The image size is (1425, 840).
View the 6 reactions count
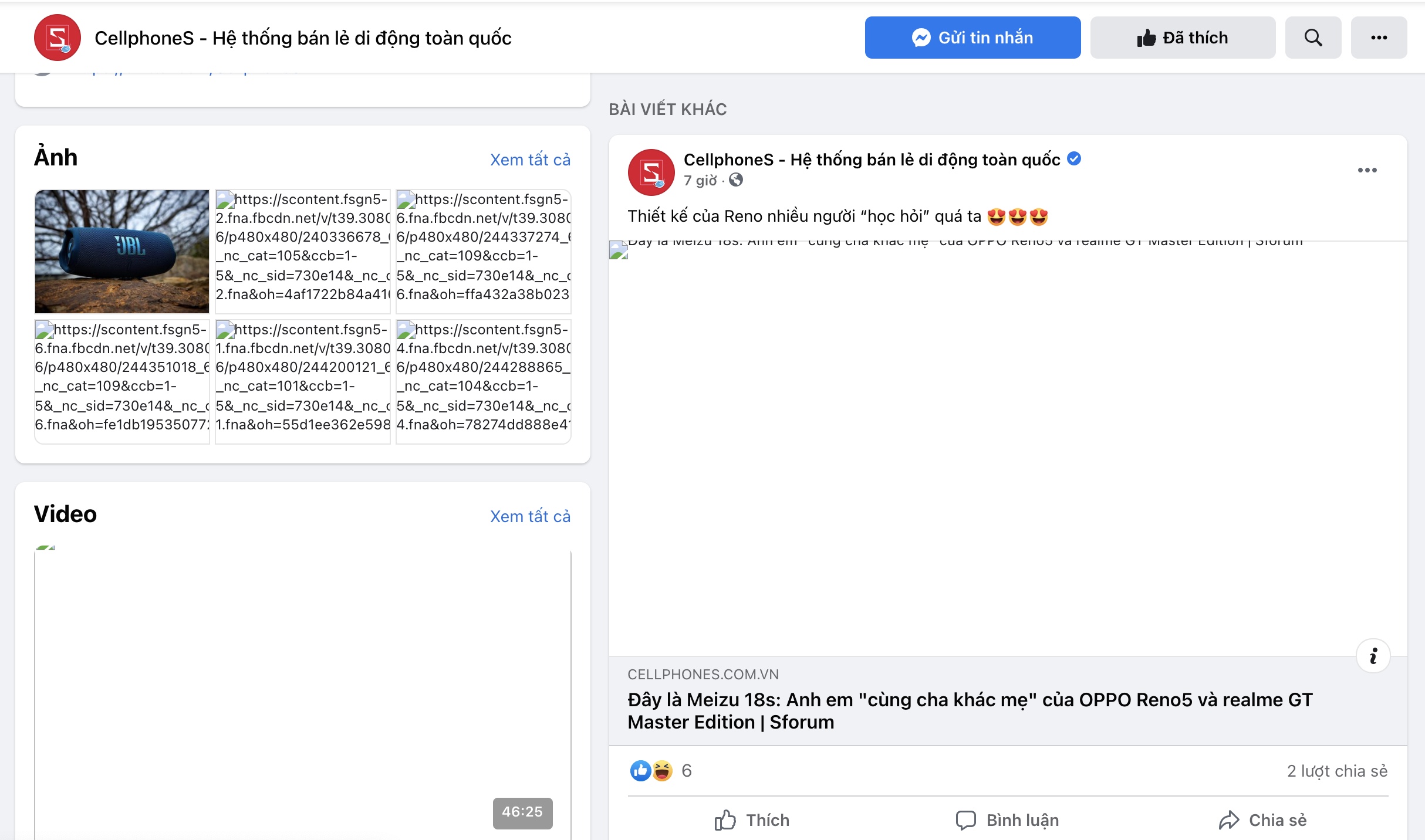(687, 771)
